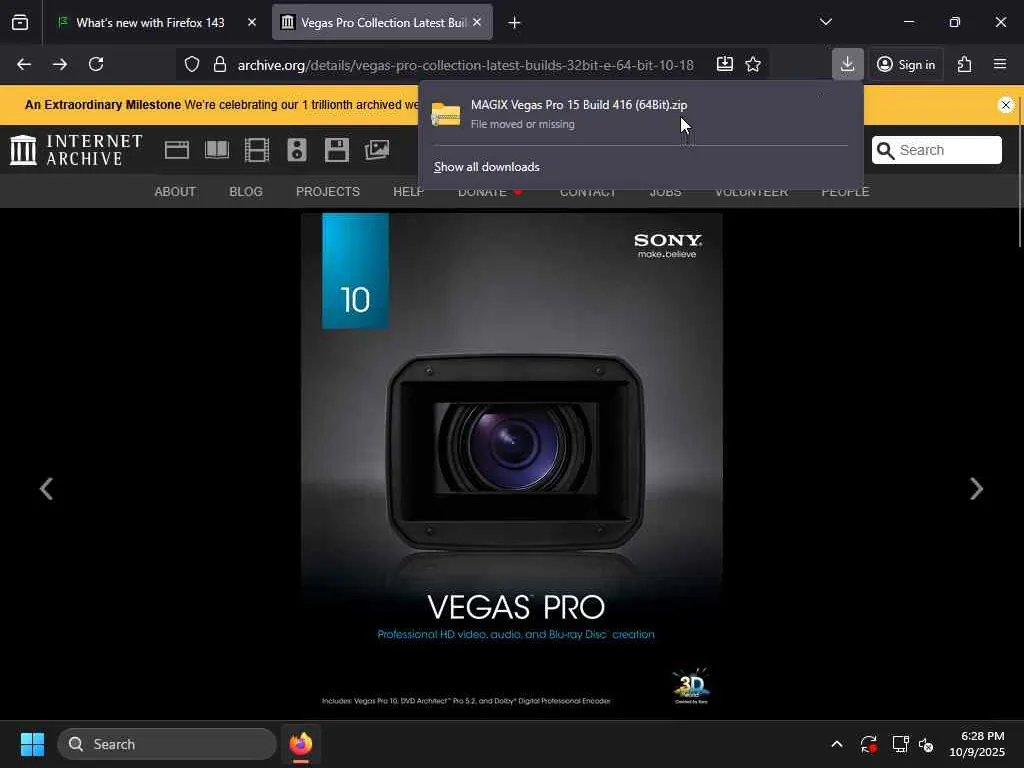Toggle the Downloads toolbar button

(x=848, y=64)
